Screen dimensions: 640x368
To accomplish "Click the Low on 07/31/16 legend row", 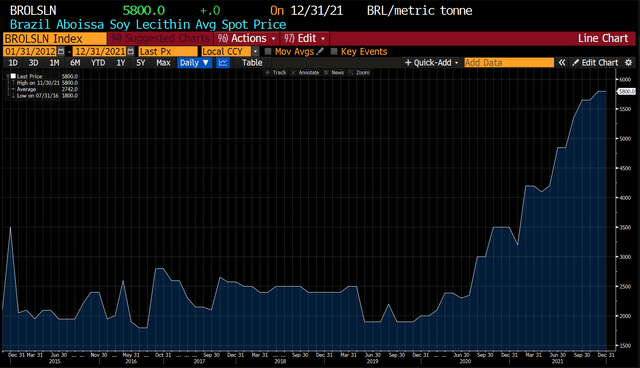I will click(x=44, y=95).
